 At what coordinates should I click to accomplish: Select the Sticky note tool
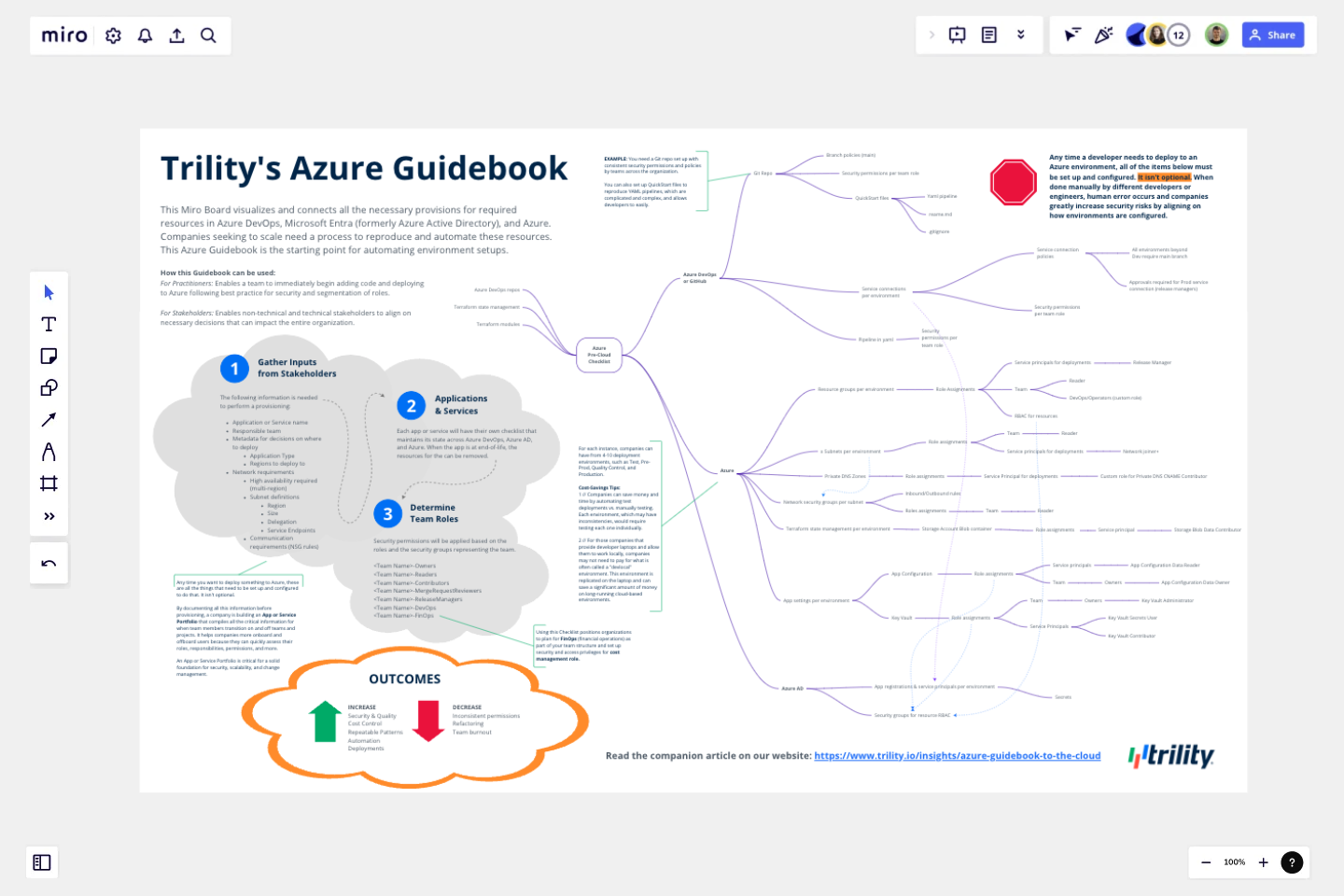[x=49, y=356]
